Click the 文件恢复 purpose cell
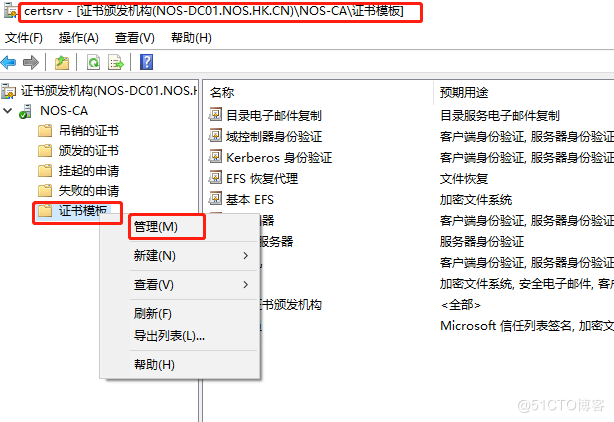 pyautogui.click(x=464, y=179)
